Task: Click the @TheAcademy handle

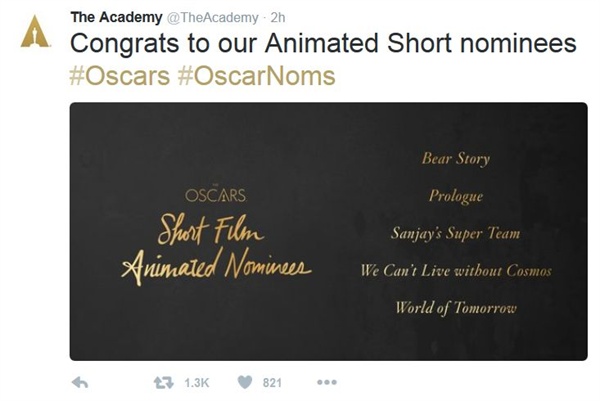Action: (212, 18)
